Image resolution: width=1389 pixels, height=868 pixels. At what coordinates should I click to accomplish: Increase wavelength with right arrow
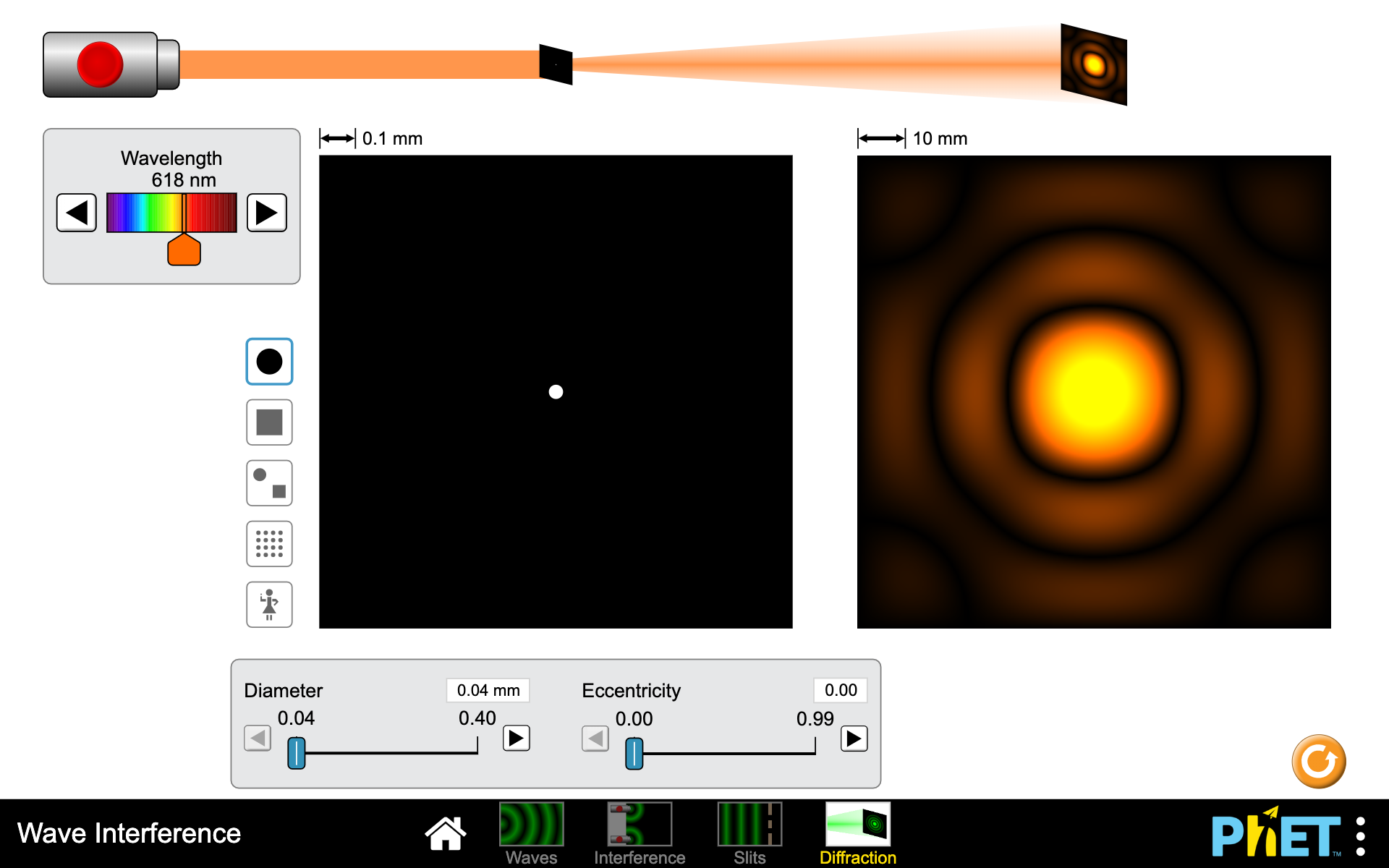(266, 213)
